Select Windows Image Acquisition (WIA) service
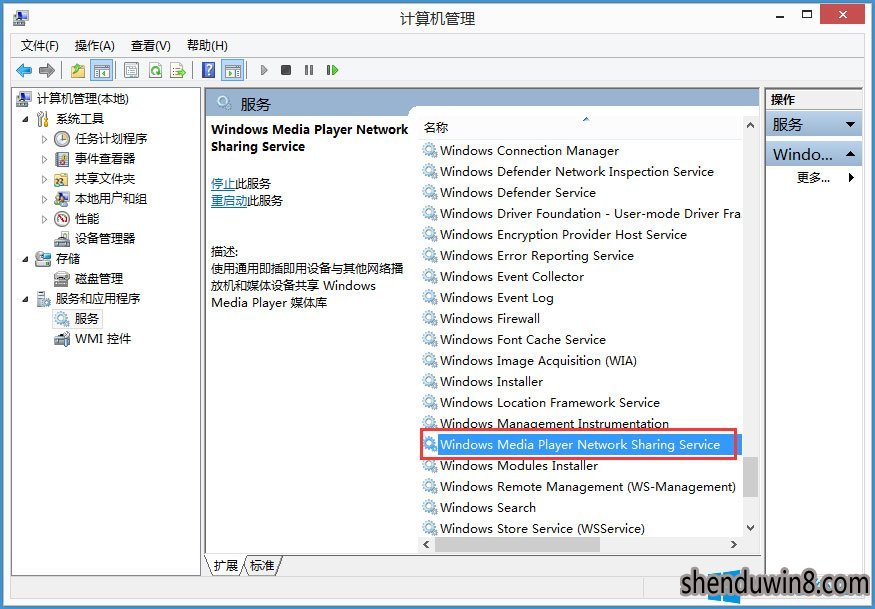The height and width of the screenshot is (609, 875). click(x=538, y=361)
